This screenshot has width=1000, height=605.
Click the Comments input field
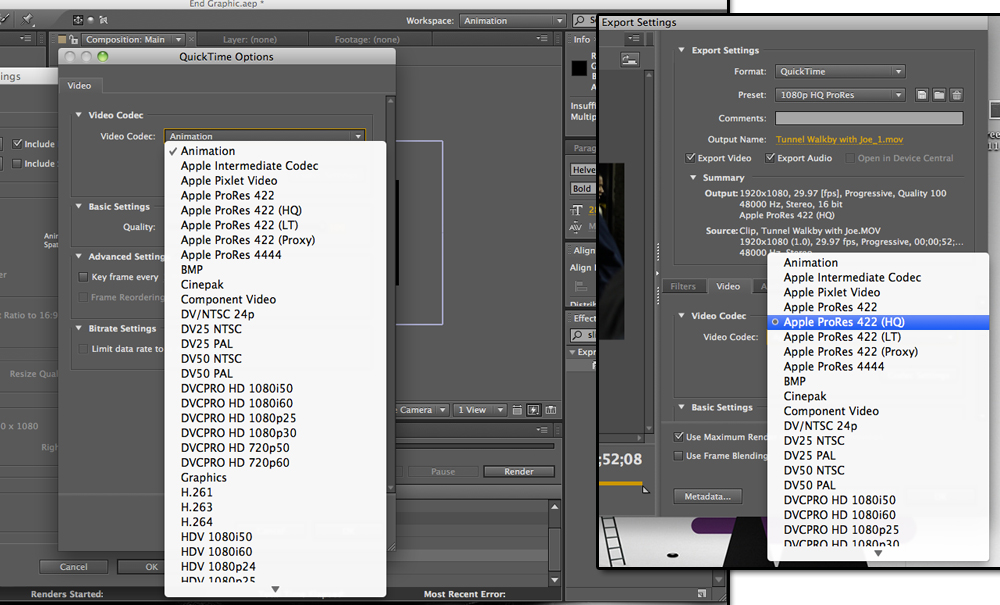[869, 118]
